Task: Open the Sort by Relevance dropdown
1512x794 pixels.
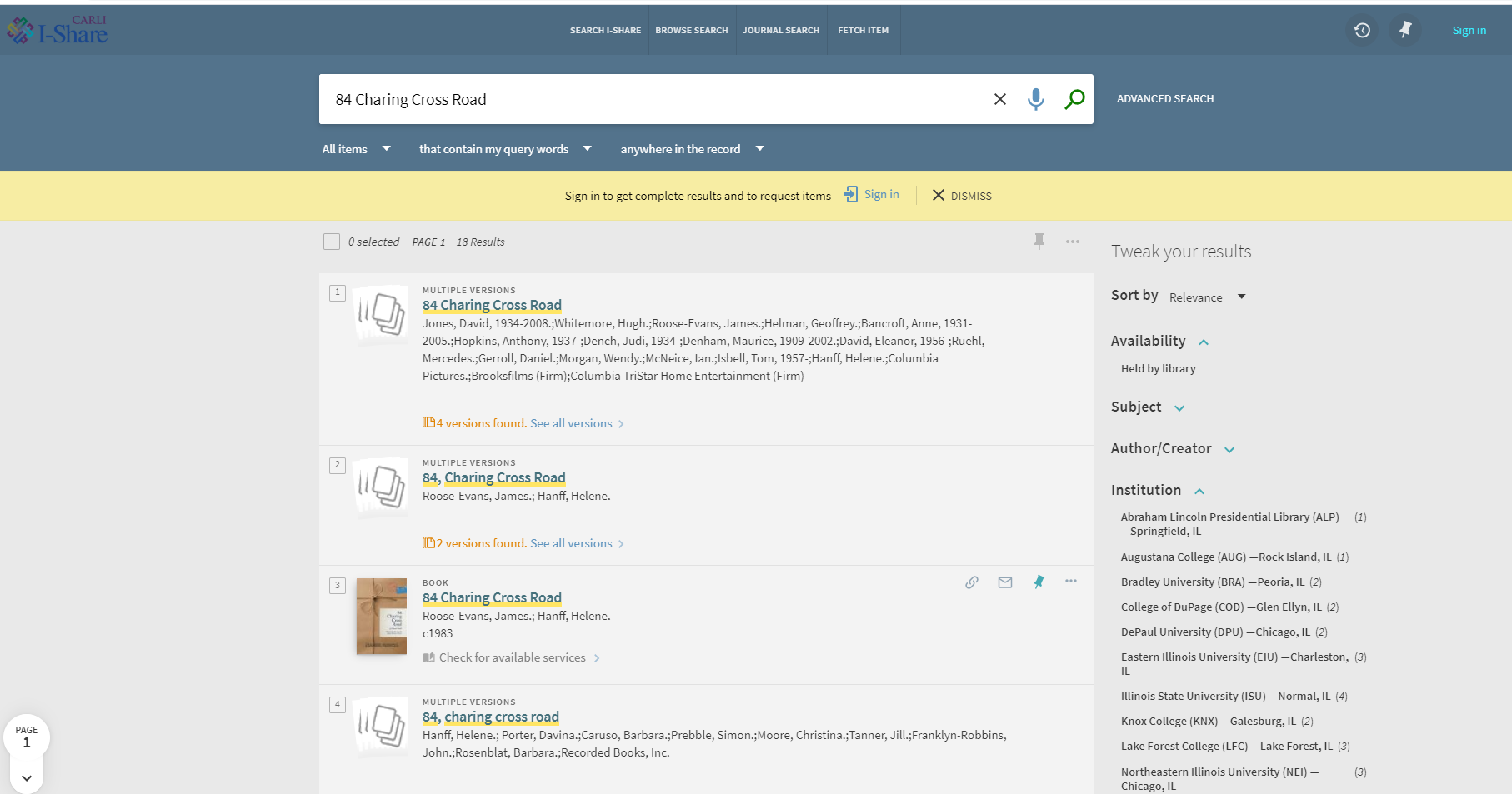Action: [x=1206, y=297]
